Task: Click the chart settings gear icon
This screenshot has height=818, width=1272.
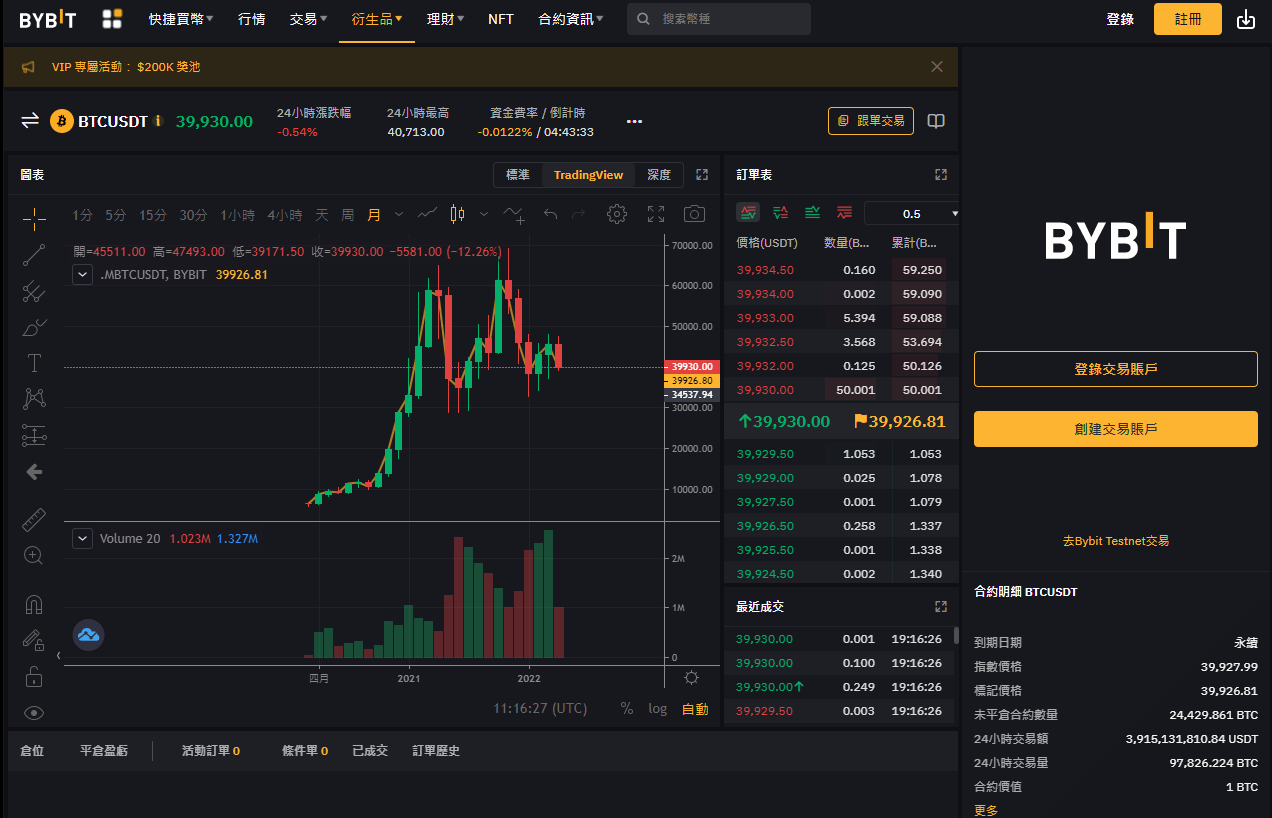Action: [617, 214]
